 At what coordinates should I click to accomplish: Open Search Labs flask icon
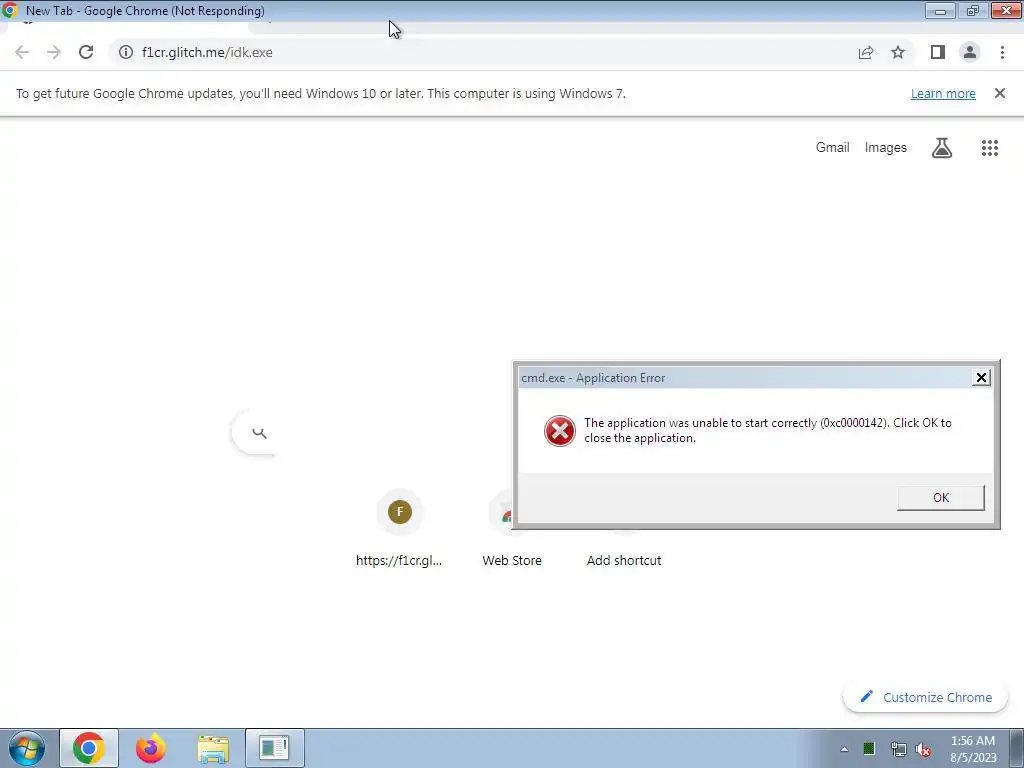tap(942, 148)
